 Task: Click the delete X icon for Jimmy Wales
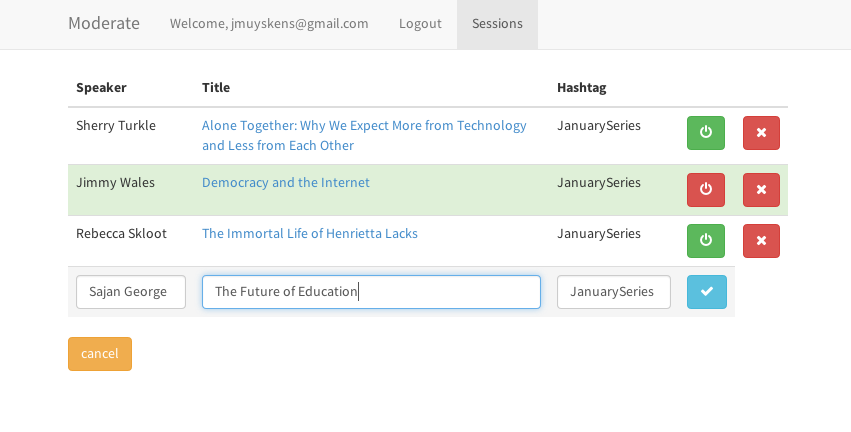761,189
